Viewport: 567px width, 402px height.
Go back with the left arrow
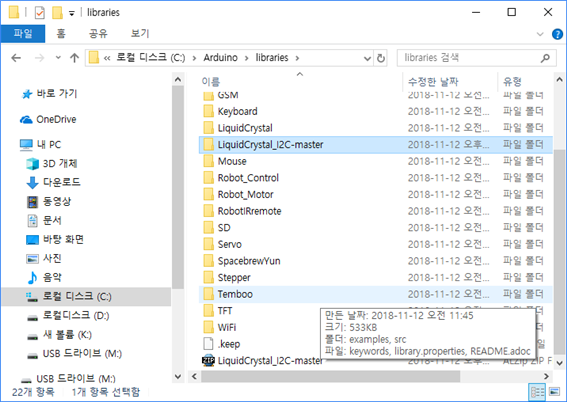(x=16, y=58)
